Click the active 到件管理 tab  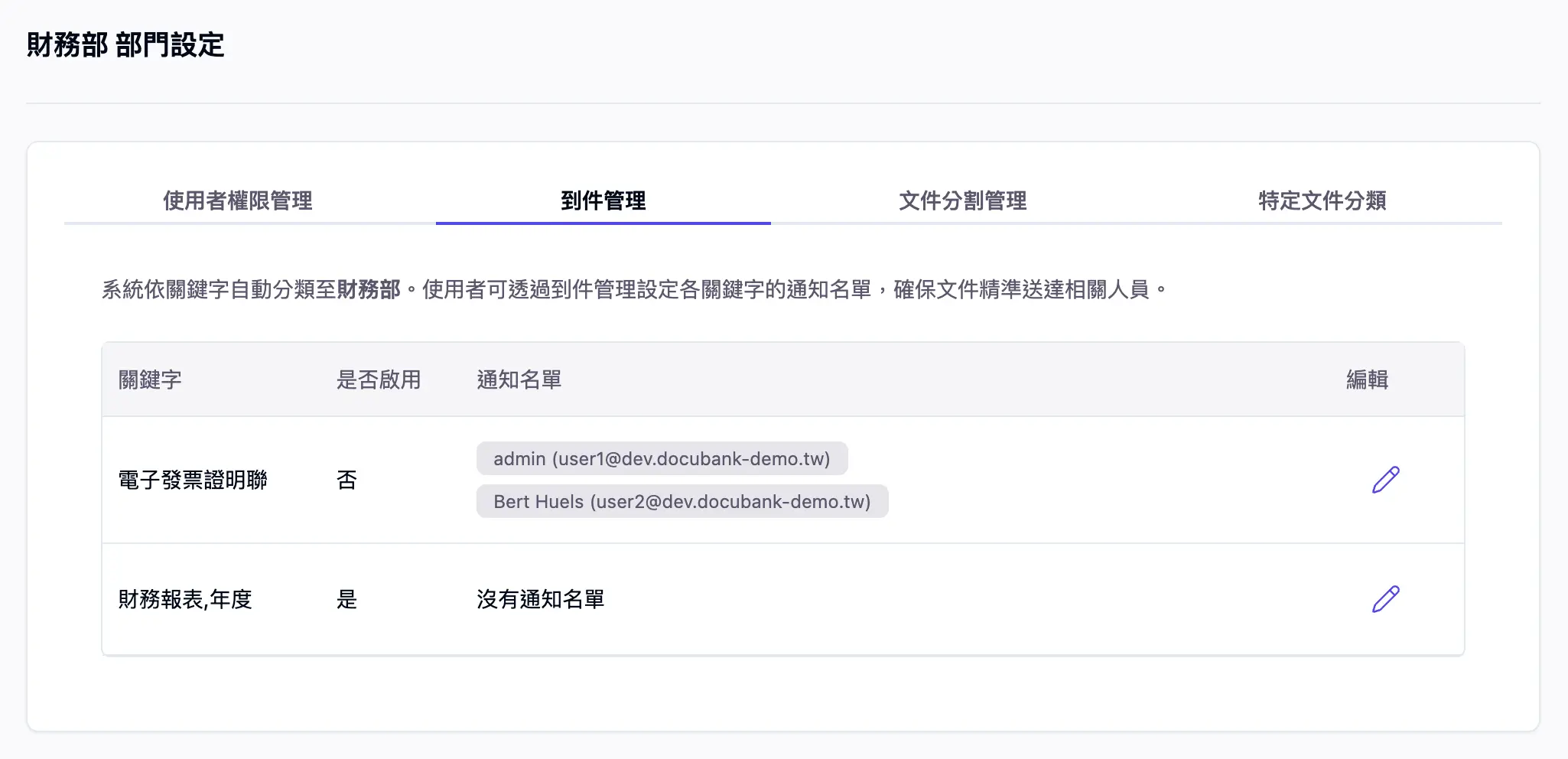point(603,201)
